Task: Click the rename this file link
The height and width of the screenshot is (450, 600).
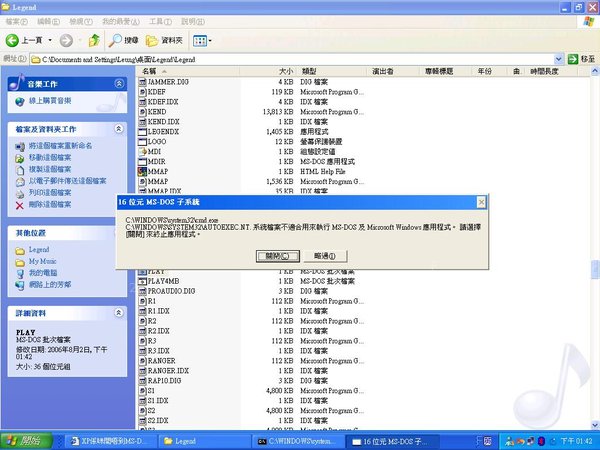Action: click(x=60, y=146)
